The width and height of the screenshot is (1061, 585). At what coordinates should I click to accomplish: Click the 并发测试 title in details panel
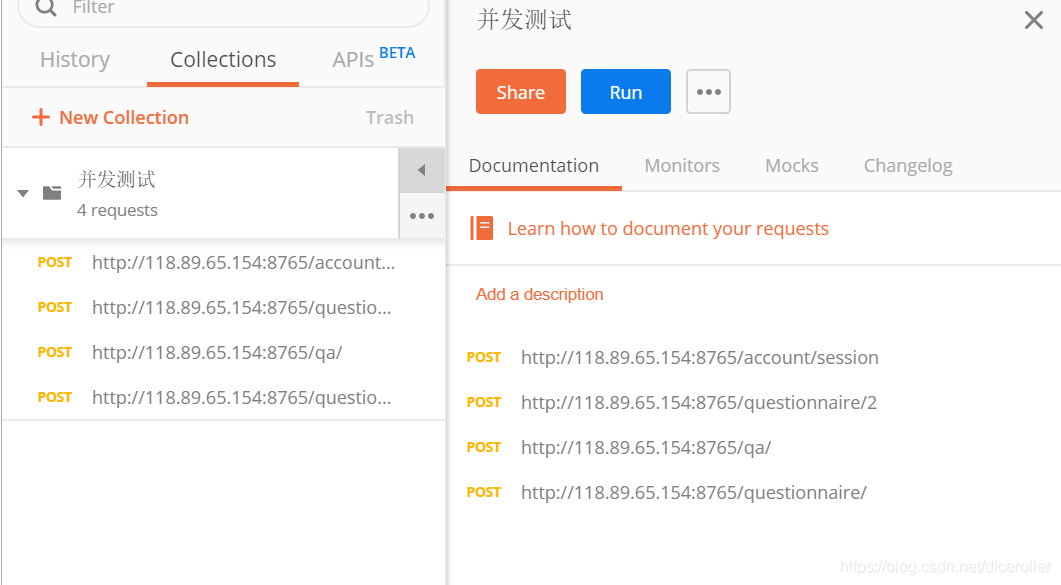pyautogui.click(x=524, y=20)
